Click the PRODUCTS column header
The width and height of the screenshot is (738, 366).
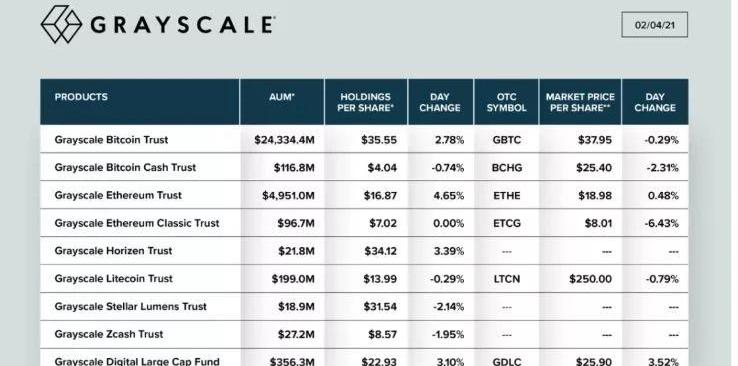click(81, 97)
